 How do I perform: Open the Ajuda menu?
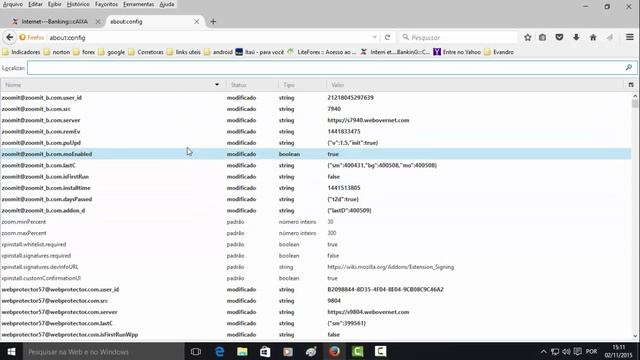point(167,4)
